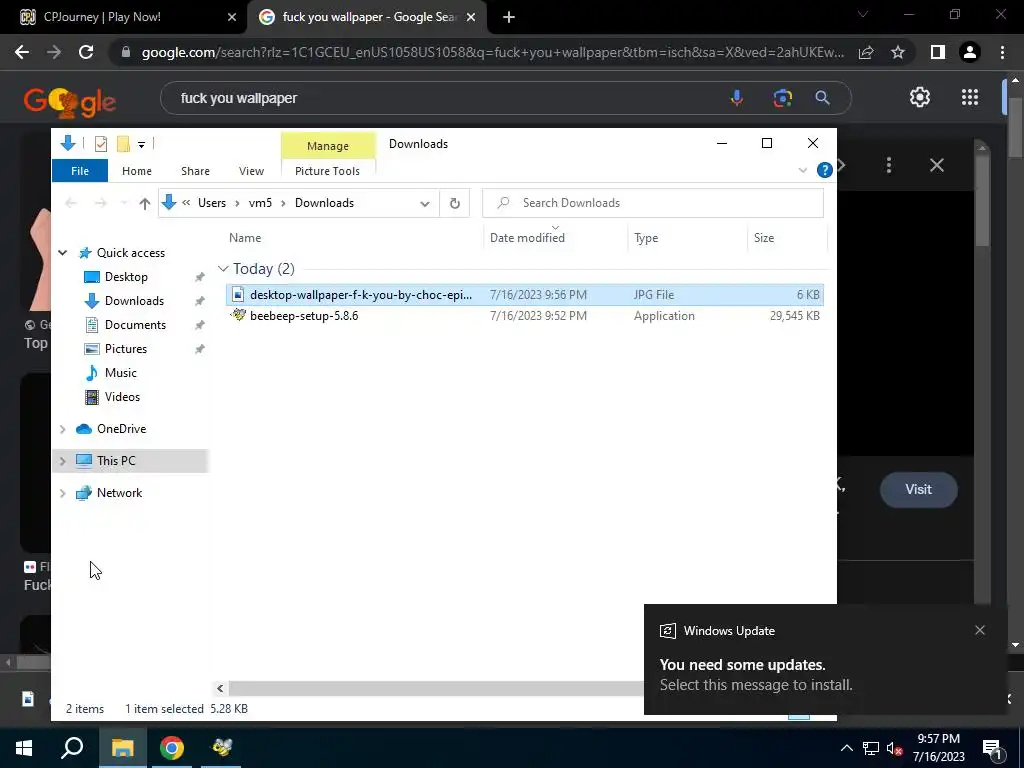Screen dimensions: 1024x768
Task: Click the horizontal scrollbar in file list
Action: [x=436, y=688]
